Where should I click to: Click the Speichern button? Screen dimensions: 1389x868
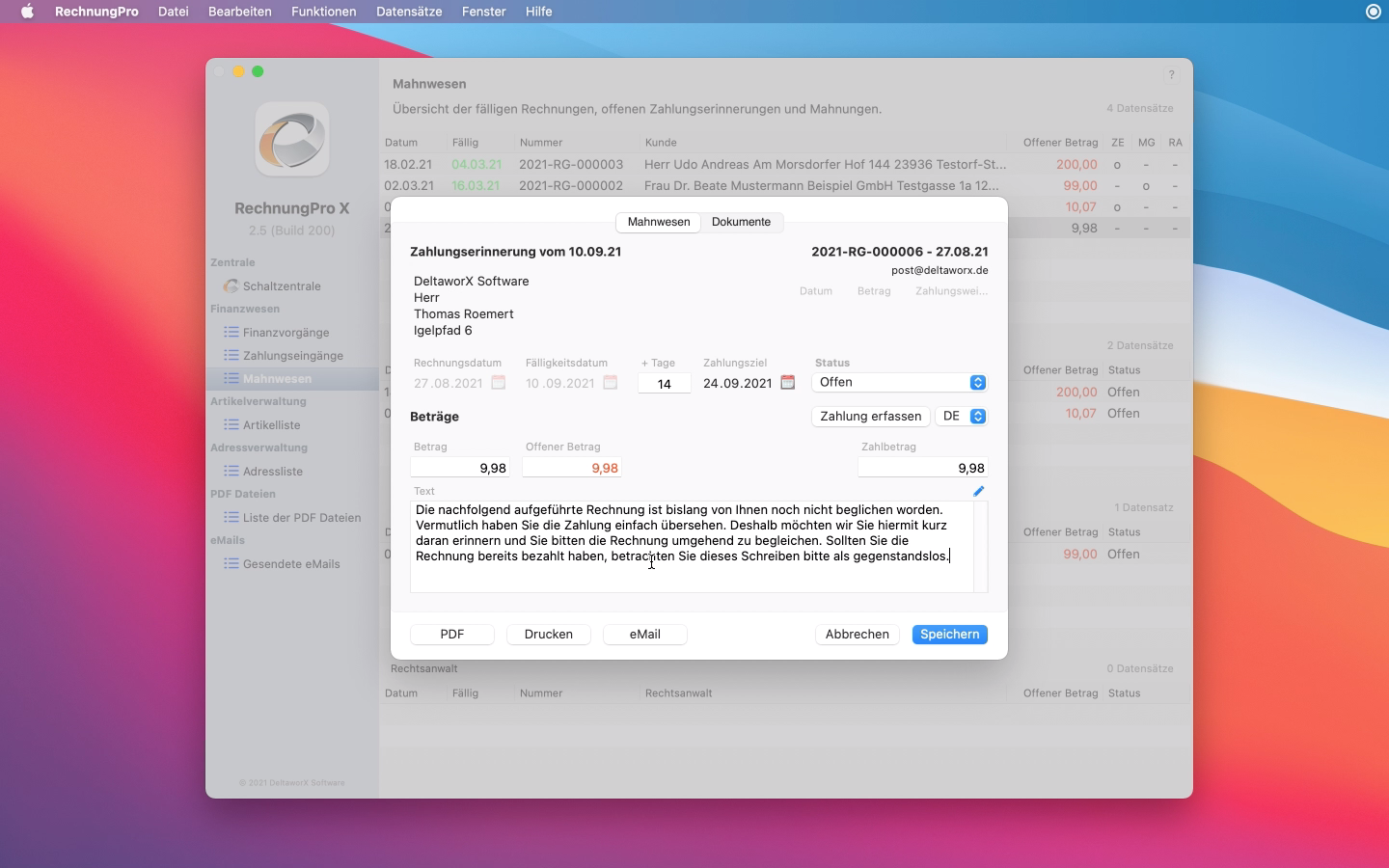949,635
